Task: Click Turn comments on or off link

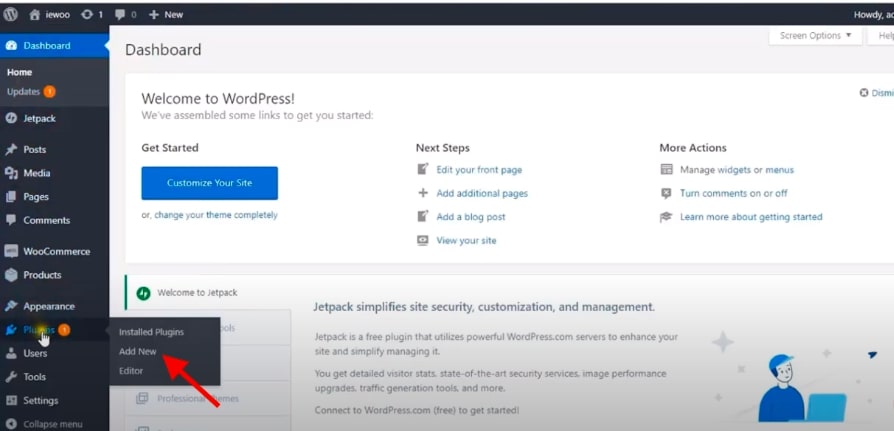Action: click(x=733, y=193)
